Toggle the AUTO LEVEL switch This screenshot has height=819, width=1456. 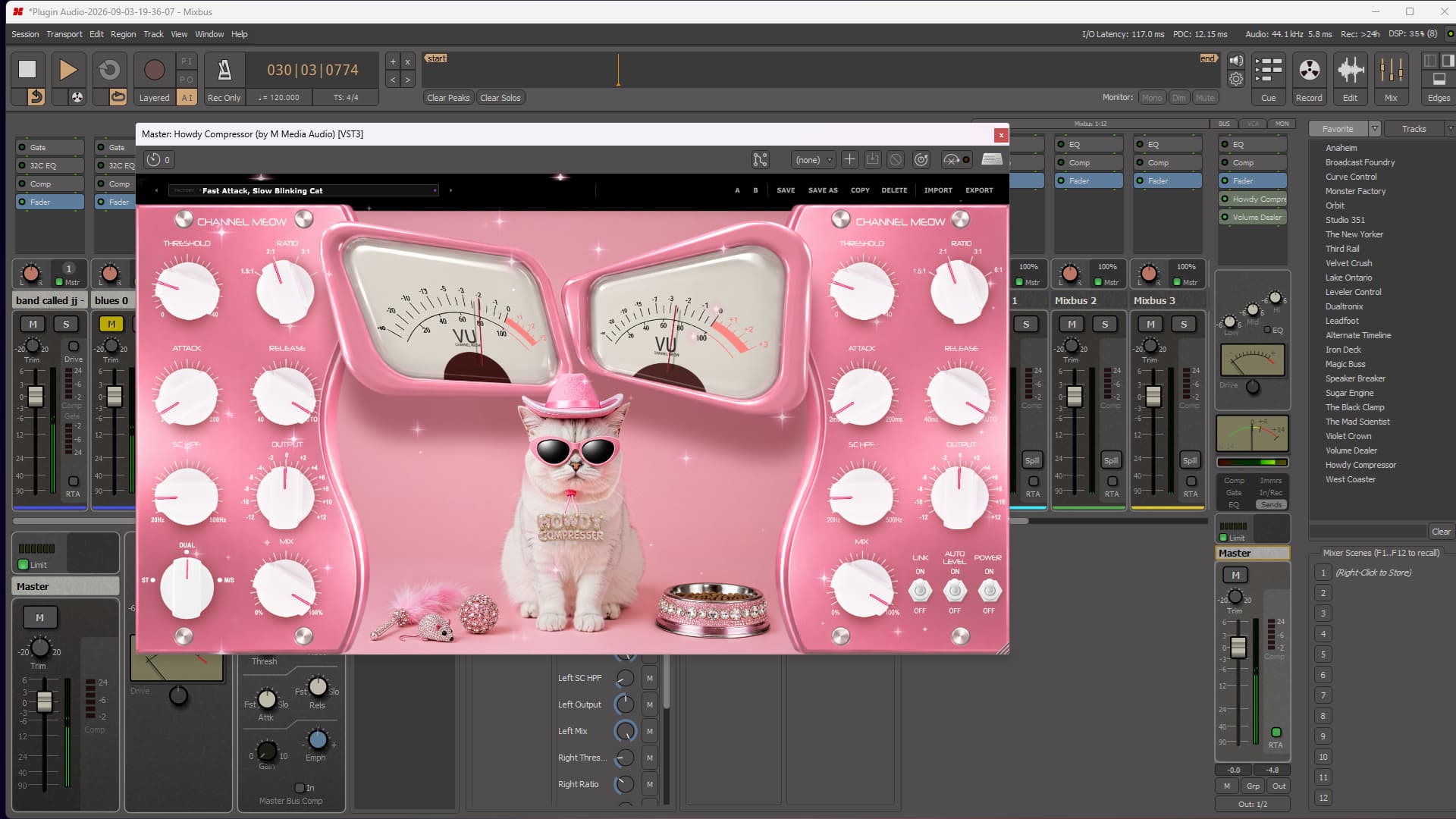[x=955, y=590]
